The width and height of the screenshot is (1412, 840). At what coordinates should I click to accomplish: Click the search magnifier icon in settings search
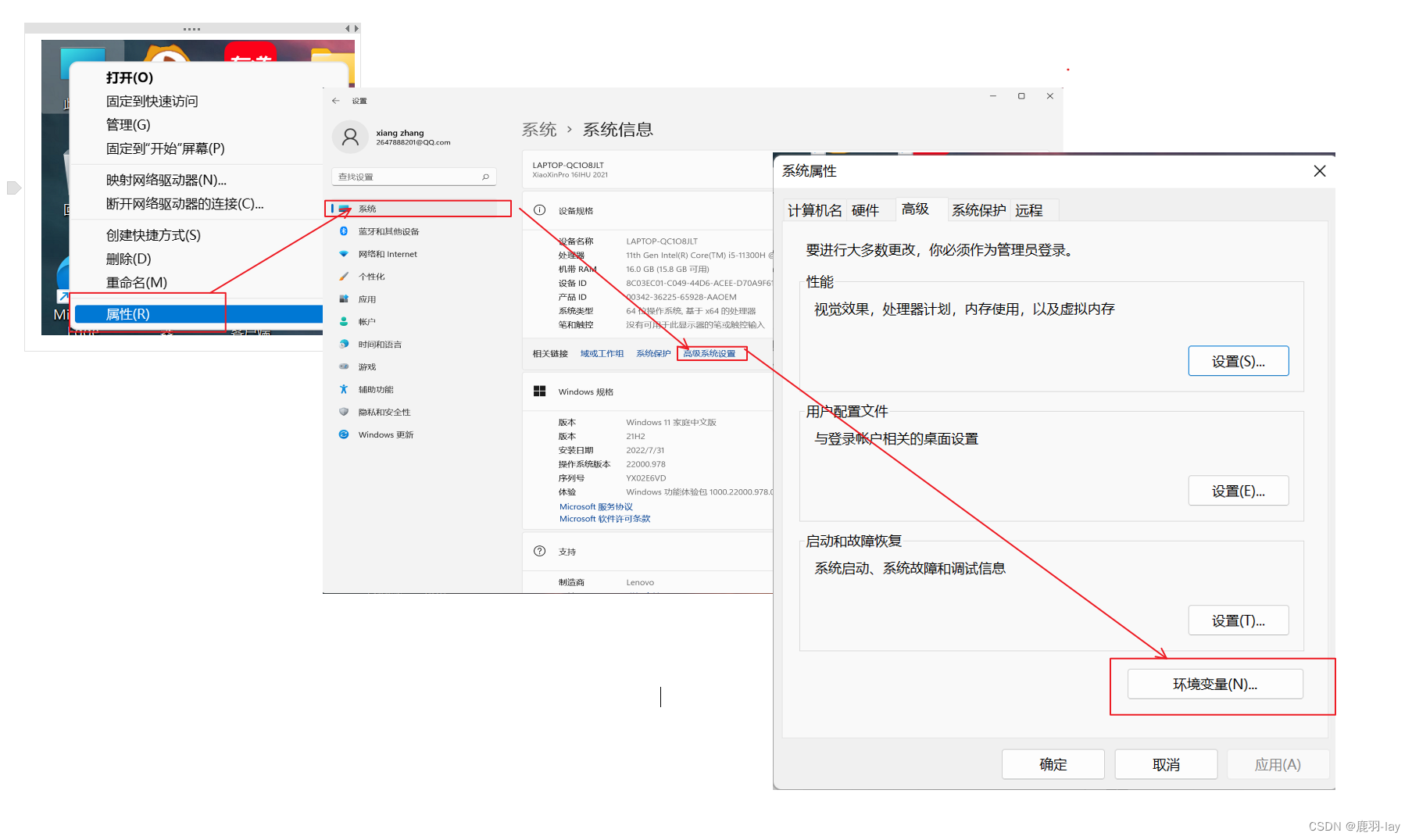(485, 177)
